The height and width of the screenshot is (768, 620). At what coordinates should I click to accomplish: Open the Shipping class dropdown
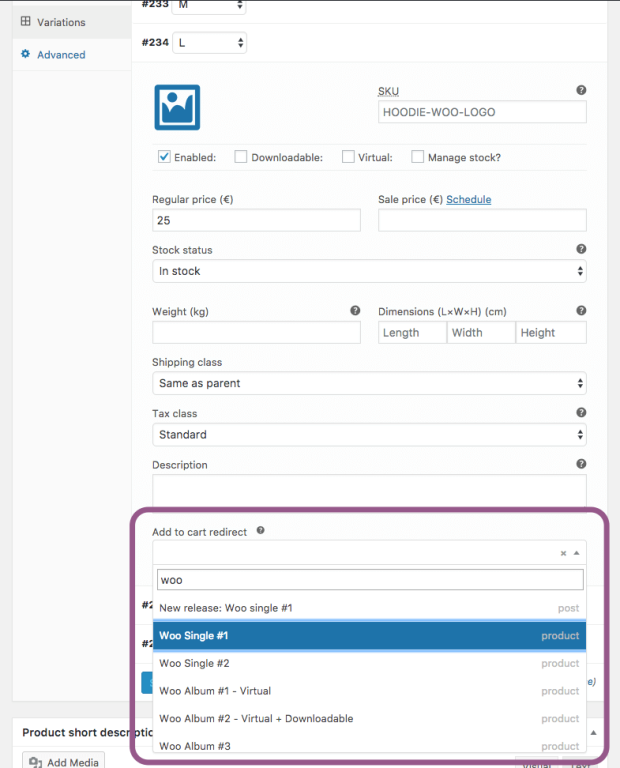(369, 383)
